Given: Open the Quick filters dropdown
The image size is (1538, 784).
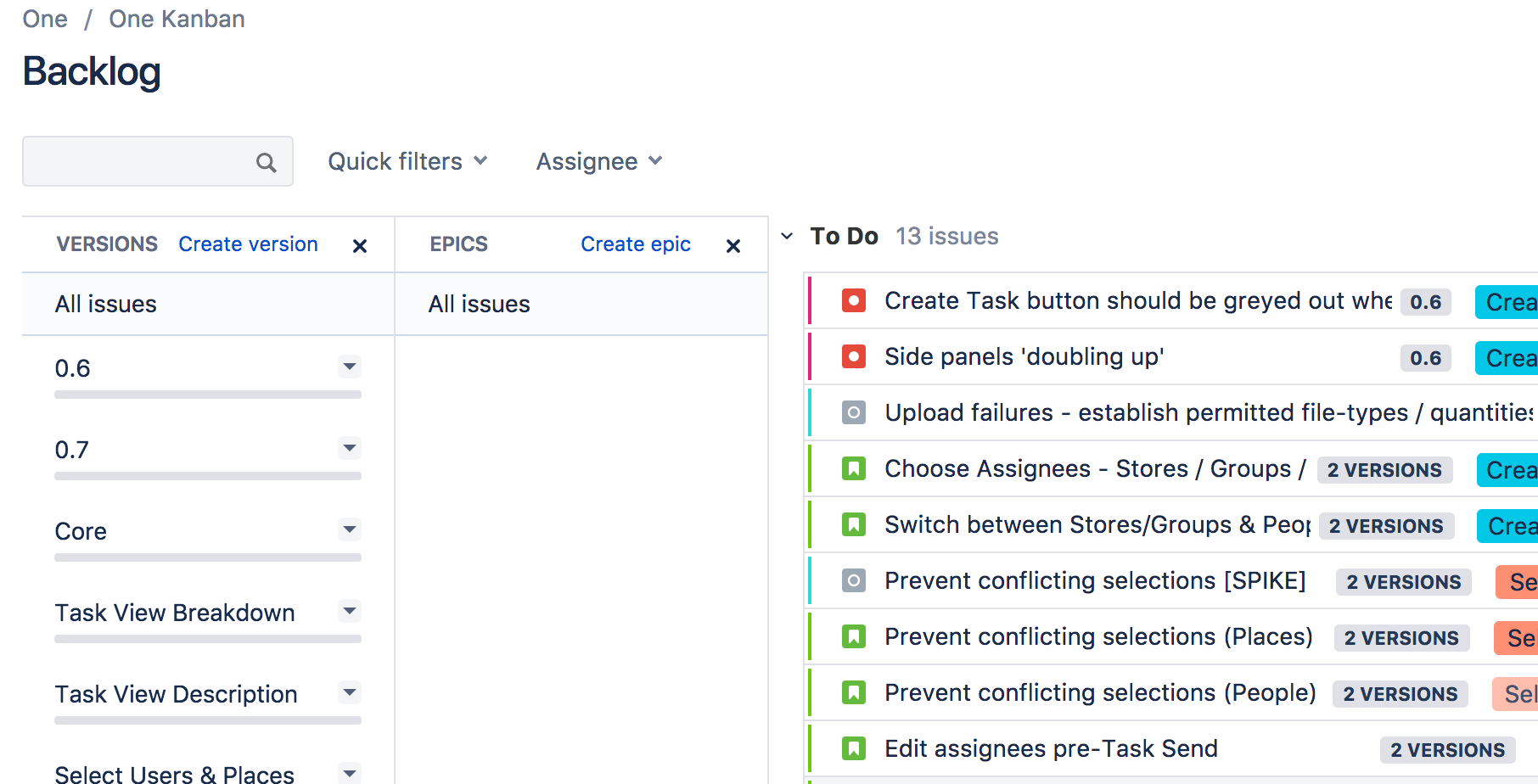Looking at the screenshot, I should pyautogui.click(x=407, y=161).
